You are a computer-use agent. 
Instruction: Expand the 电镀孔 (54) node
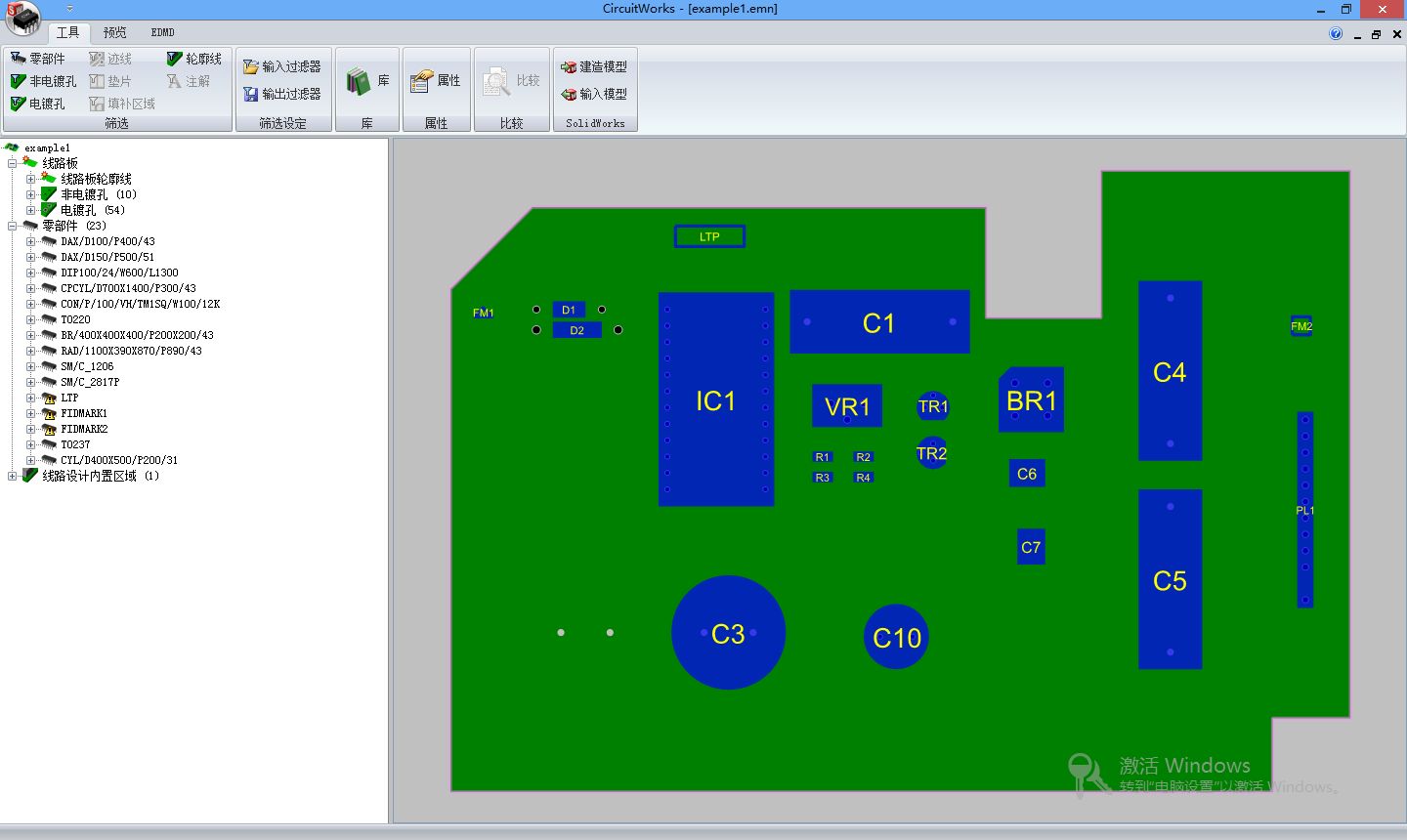click(31, 210)
